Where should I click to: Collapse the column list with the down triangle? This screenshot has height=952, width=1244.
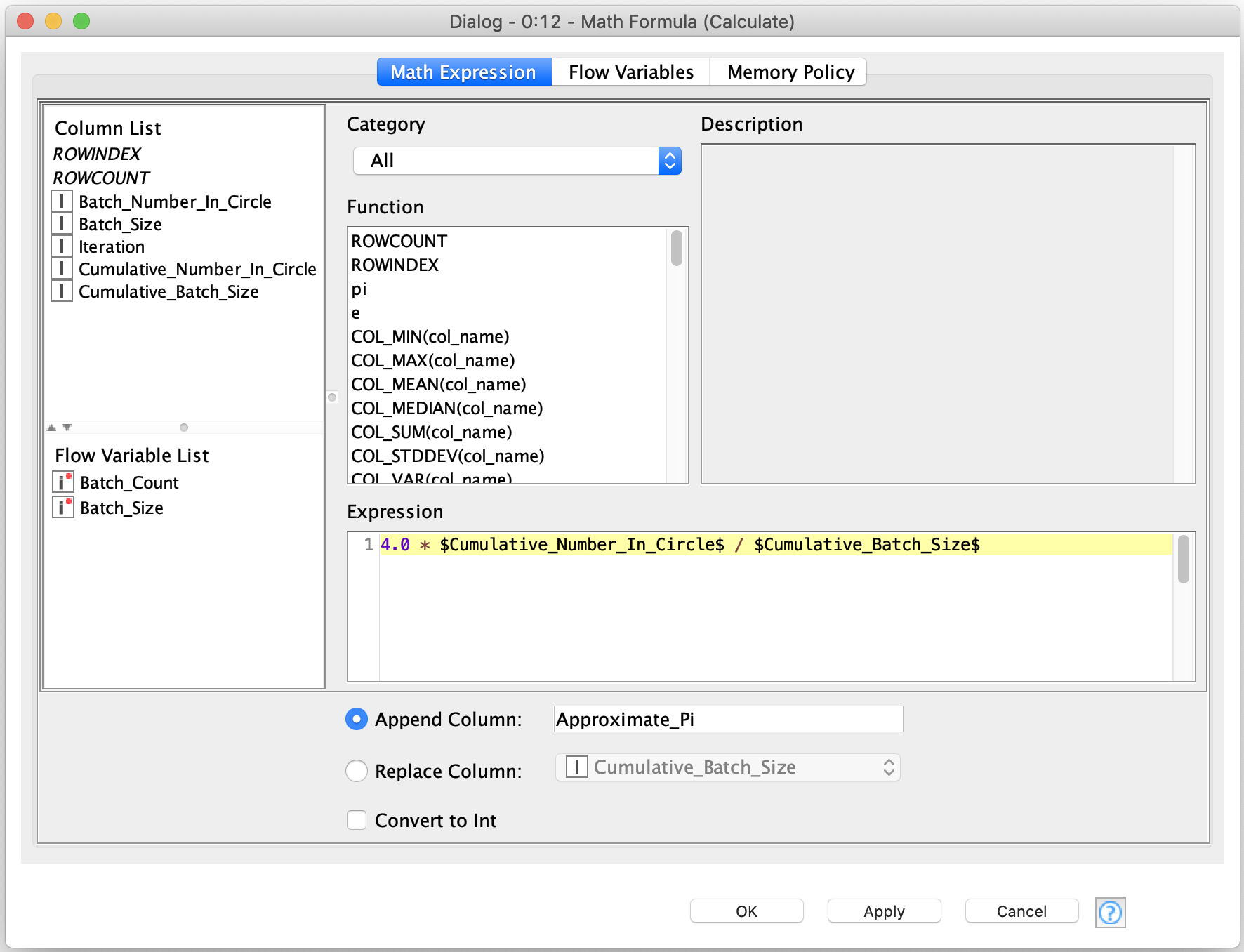coord(67,427)
